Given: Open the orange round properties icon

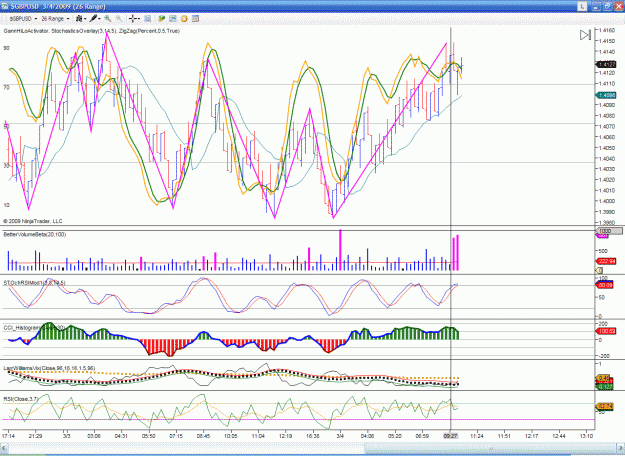Looking at the screenshot, I should [184, 19].
